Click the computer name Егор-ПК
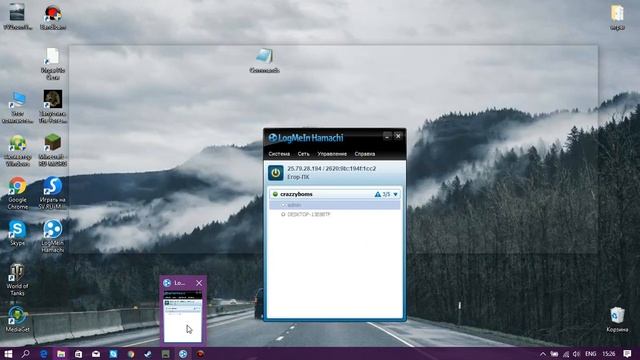The width and height of the screenshot is (640, 360). [x=298, y=177]
